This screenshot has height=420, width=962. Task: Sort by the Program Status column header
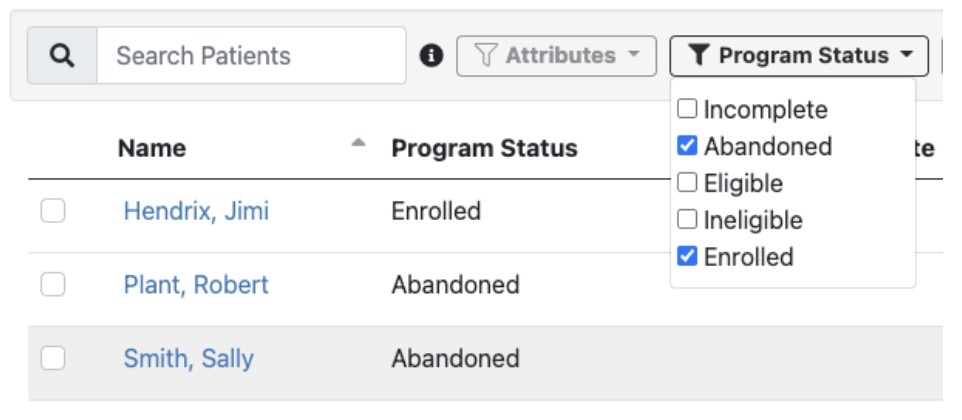point(484,149)
